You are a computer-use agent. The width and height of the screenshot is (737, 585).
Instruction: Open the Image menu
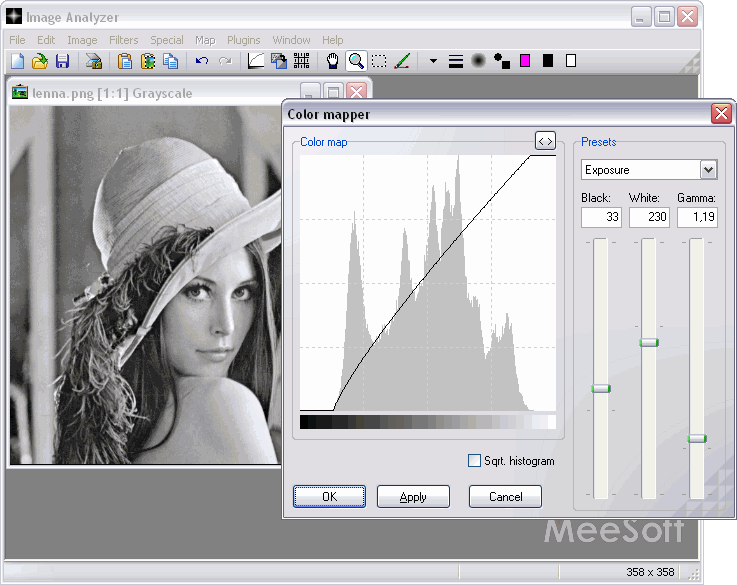82,40
